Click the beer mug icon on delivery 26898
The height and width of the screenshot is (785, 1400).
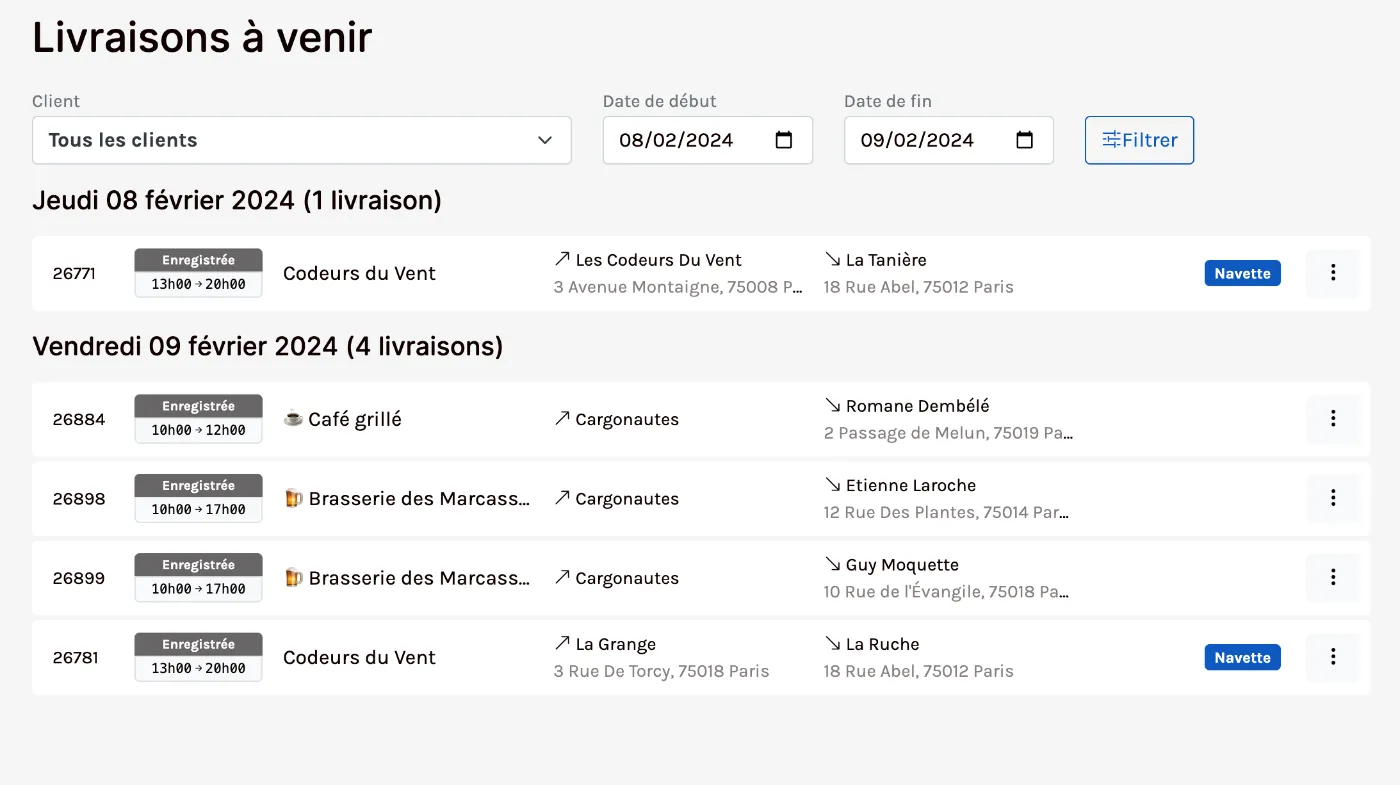coord(293,498)
